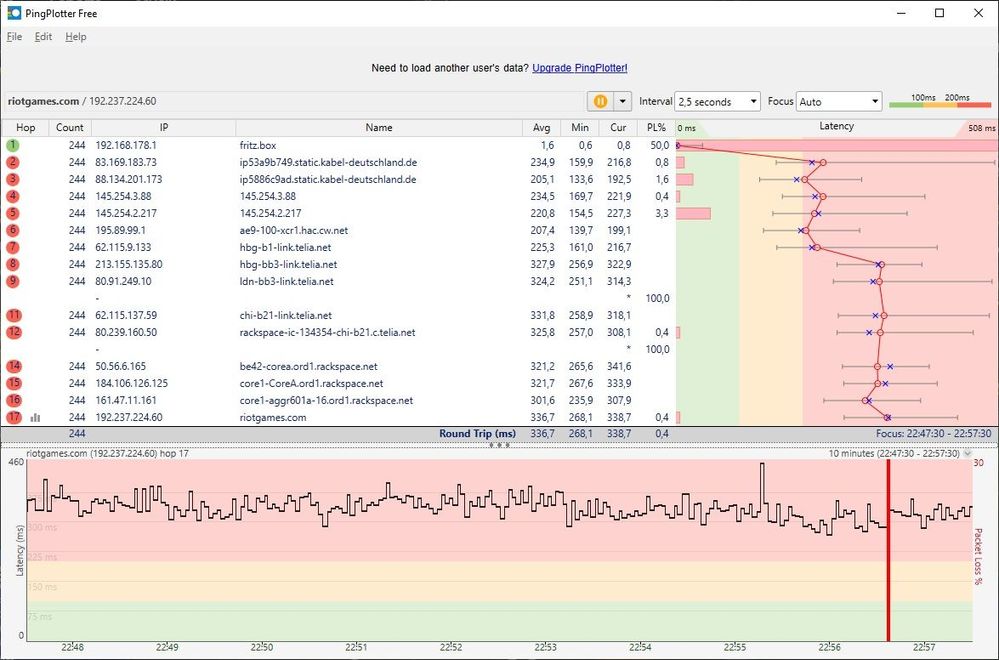
Task: Select hop 1 green circle icon
Action: point(13,145)
